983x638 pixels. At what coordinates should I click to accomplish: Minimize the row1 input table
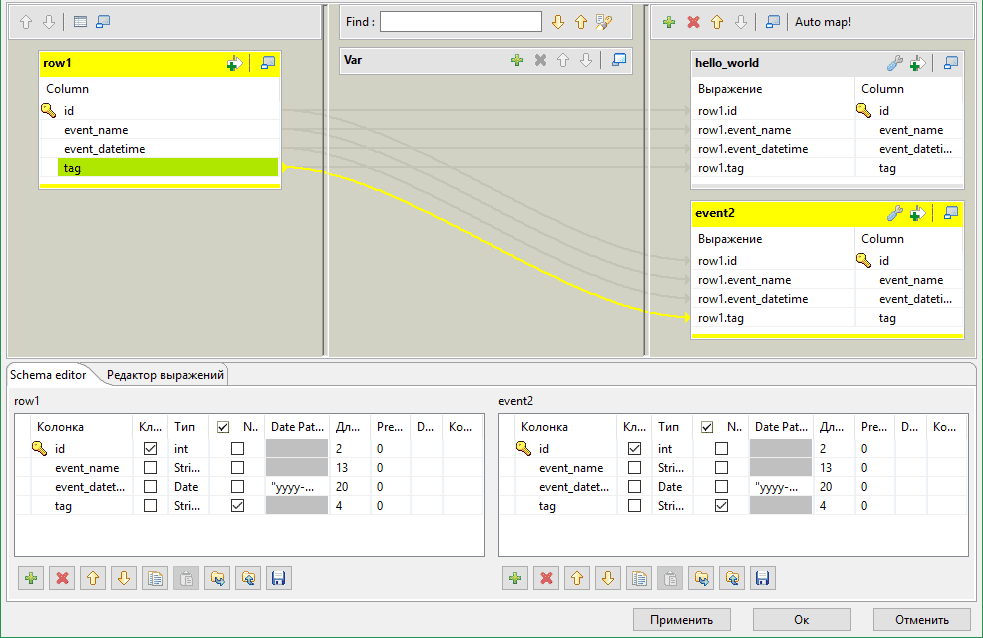coord(267,63)
